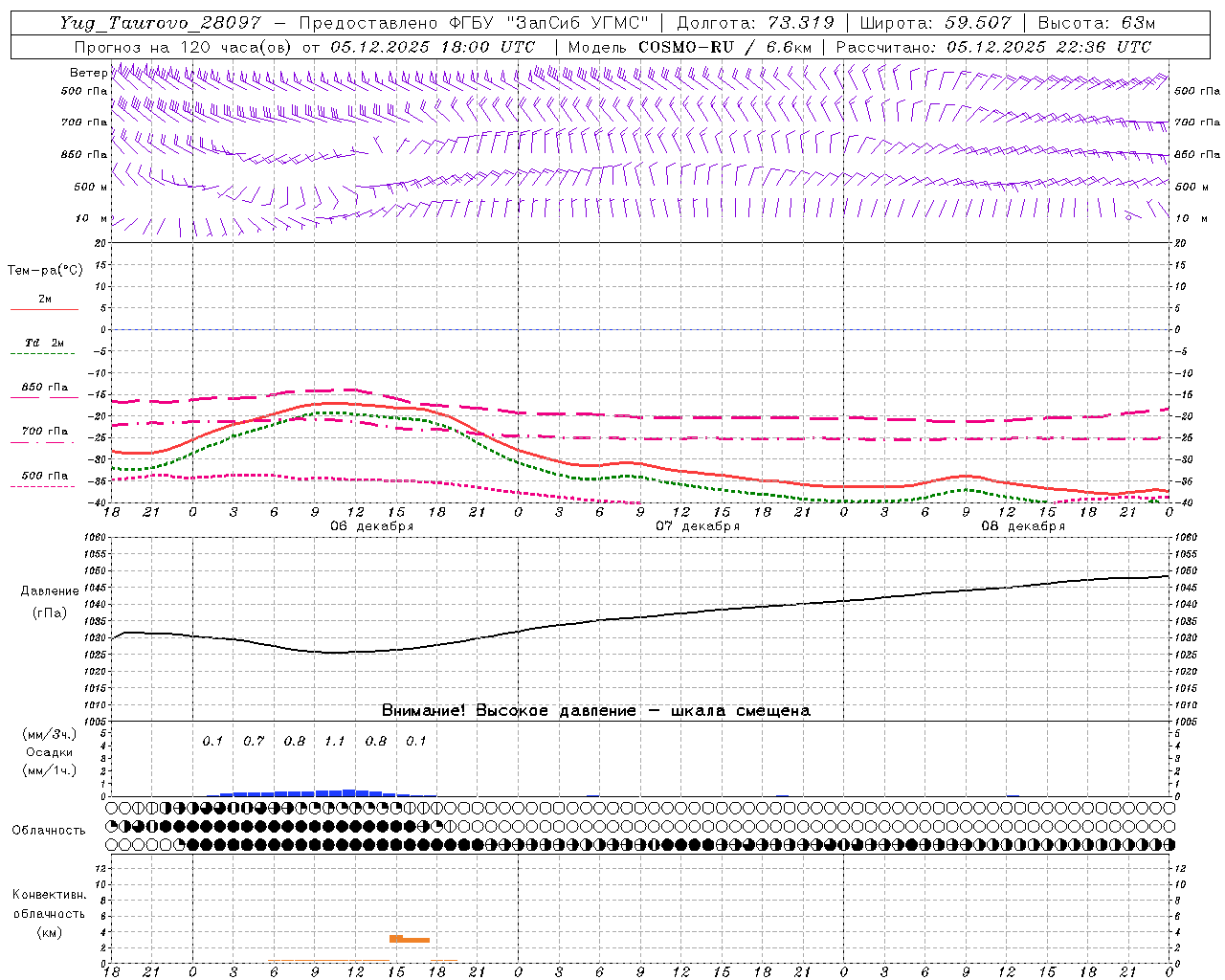Viewport: 1225px width, 980px height.
Task: Click the Облачность row label
Action: (x=49, y=830)
